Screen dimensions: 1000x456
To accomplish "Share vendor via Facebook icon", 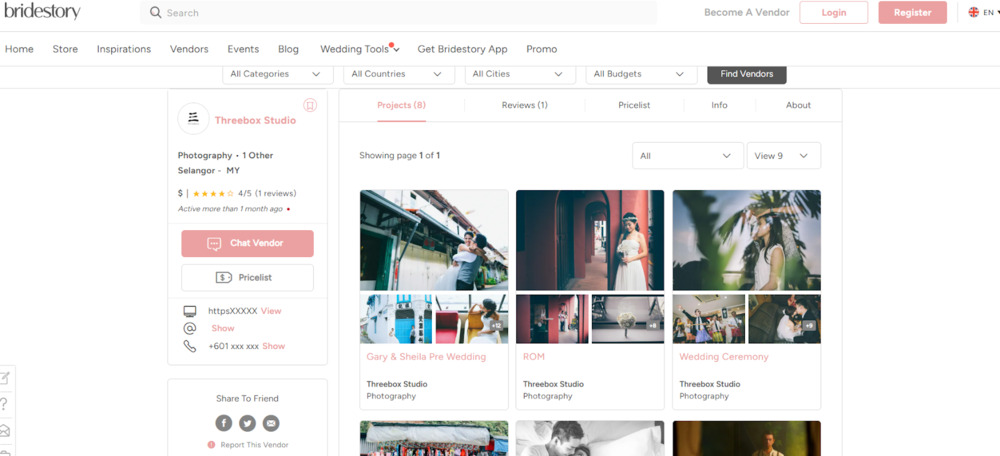I will click(224, 423).
